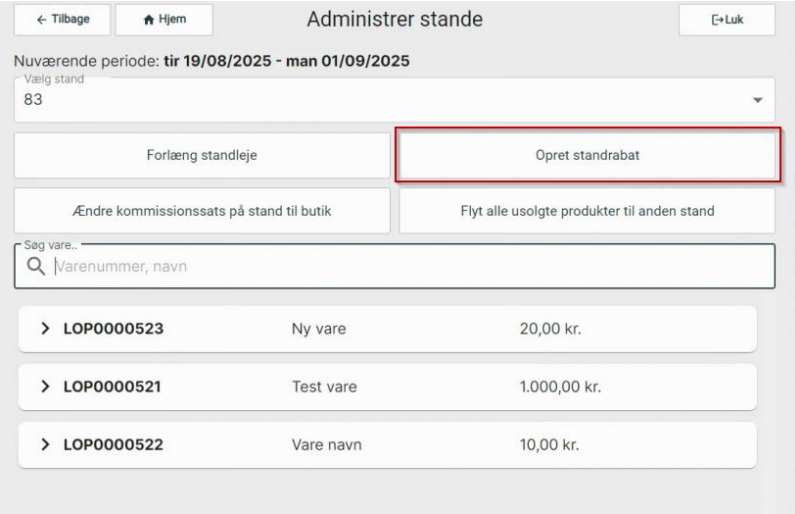Focus the Søg vare search field

(x=400, y=267)
